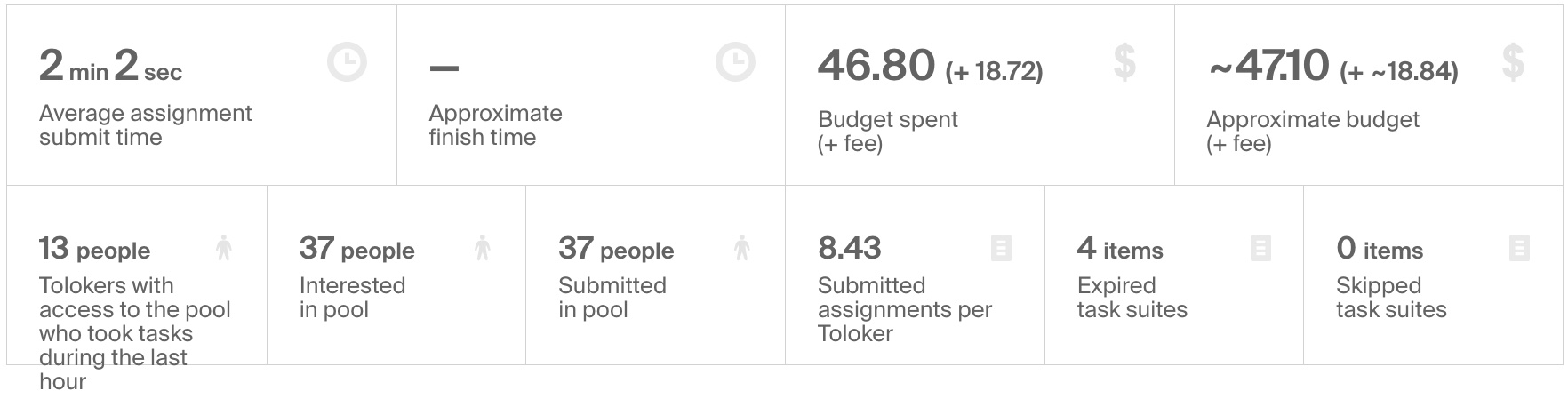Click dollar icon in Budget spent card
Viewport: 1568px width, 399px height.
1124,63
